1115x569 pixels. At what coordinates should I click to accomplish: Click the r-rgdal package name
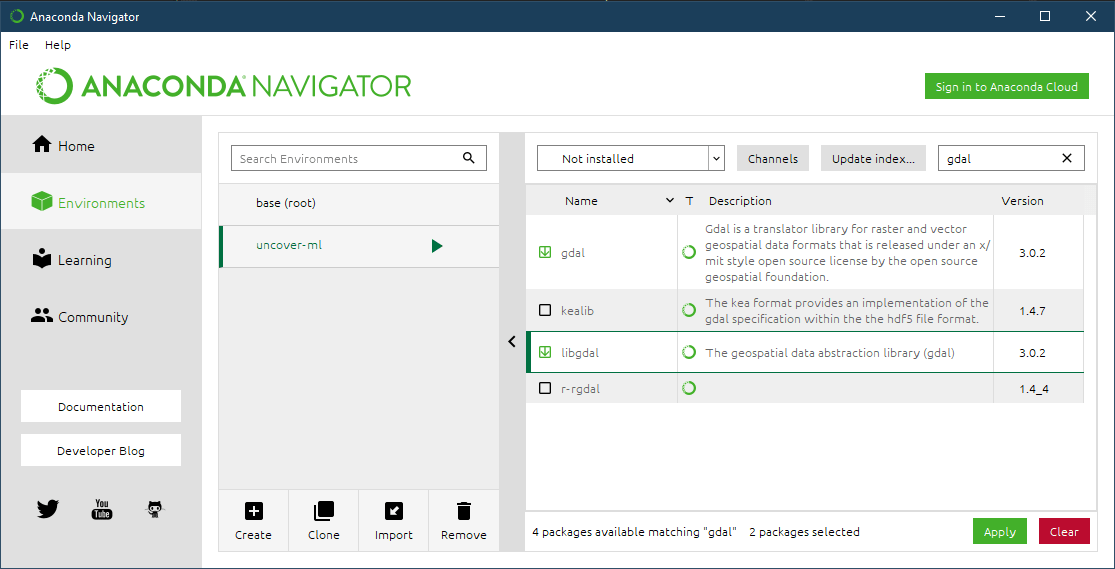click(580, 389)
